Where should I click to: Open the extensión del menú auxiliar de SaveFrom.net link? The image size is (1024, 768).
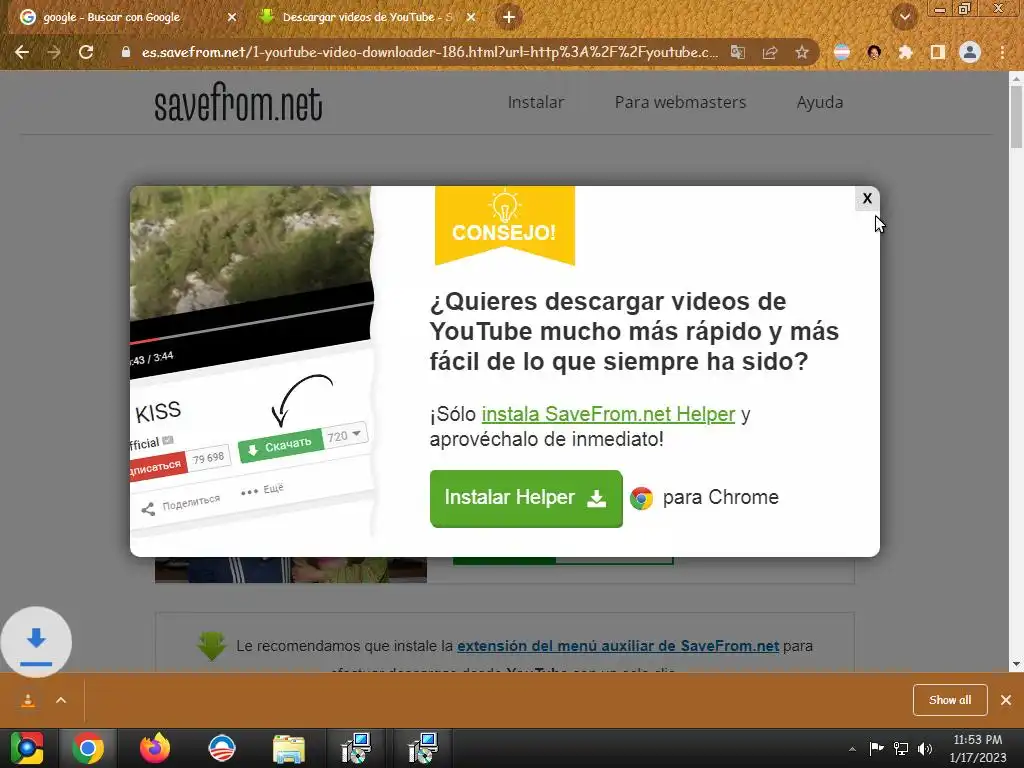(x=618, y=646)
